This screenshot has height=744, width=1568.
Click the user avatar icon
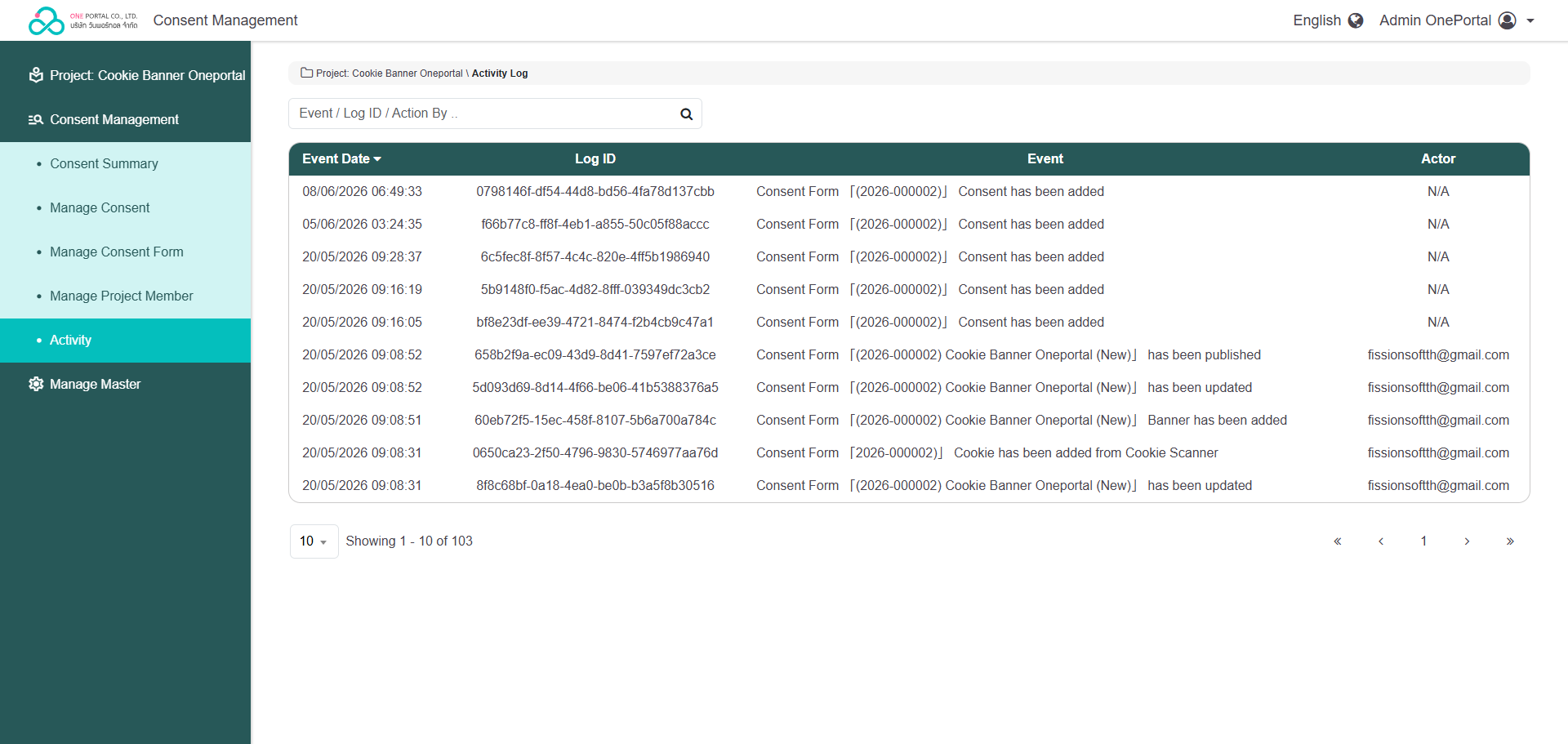[x=1508, y=20]
